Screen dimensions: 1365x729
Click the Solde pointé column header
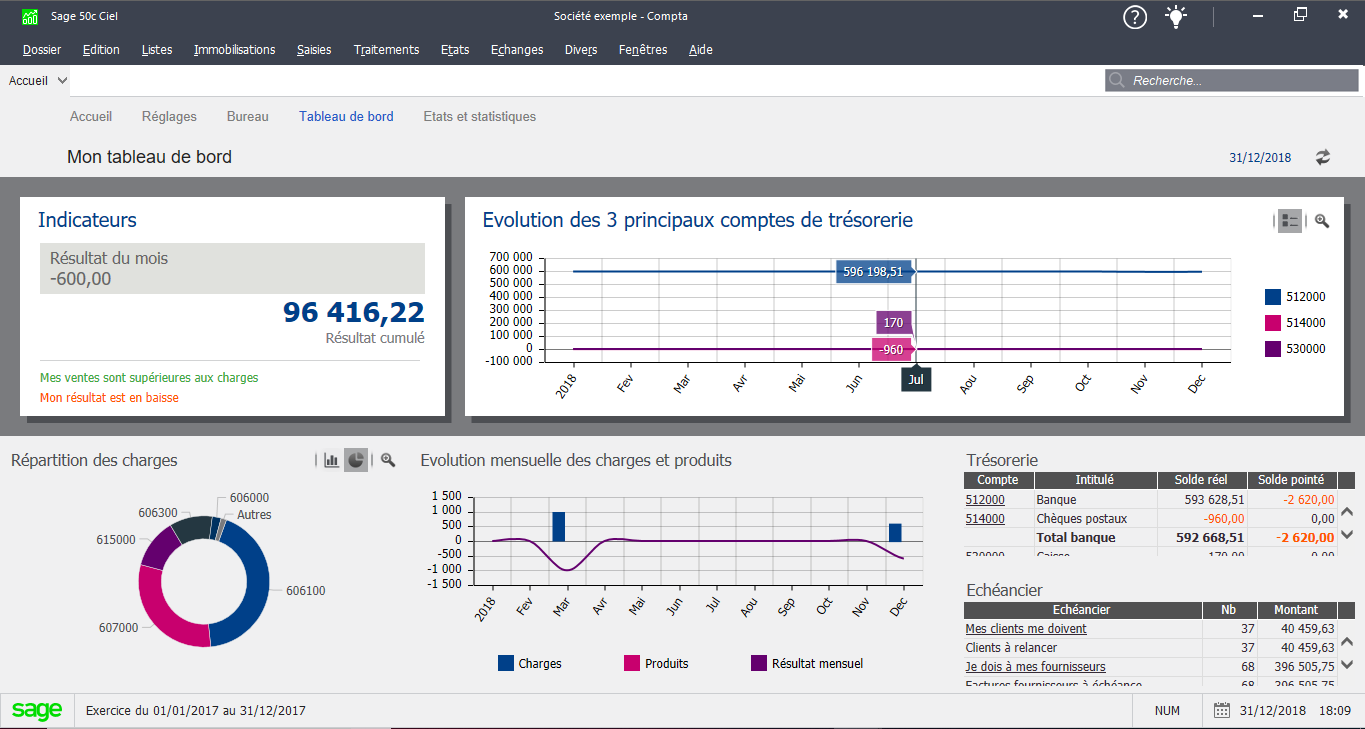coord(1292,480)
